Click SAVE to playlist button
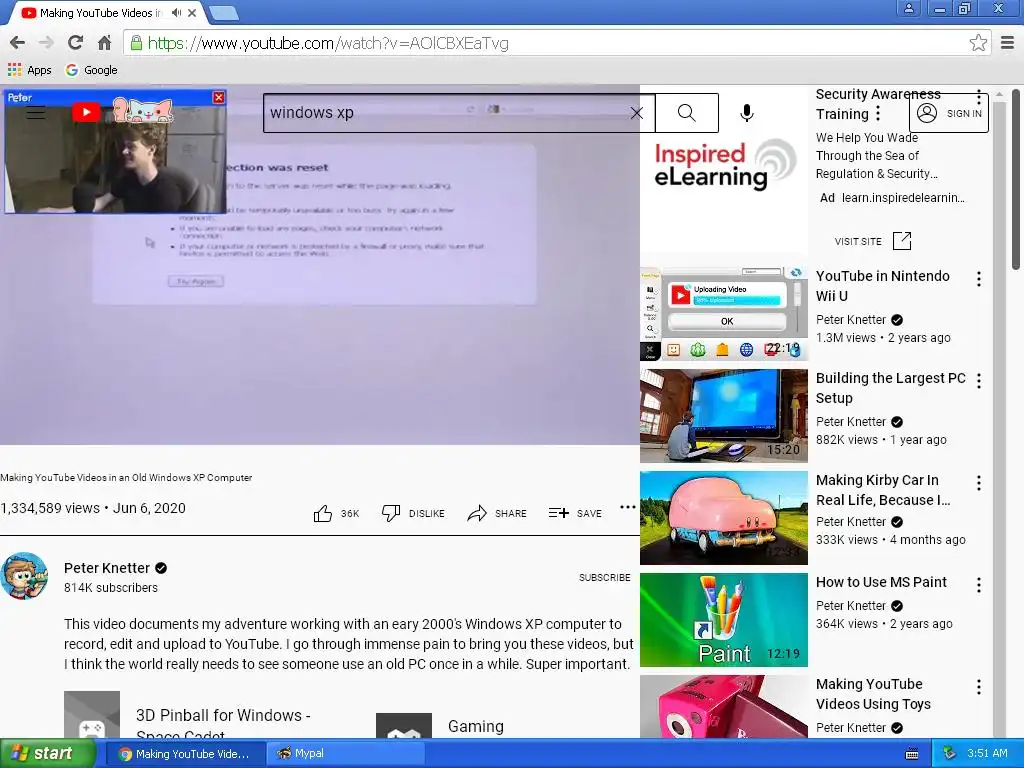This screenshot has height=768, width=1024. tap(575, 513)
